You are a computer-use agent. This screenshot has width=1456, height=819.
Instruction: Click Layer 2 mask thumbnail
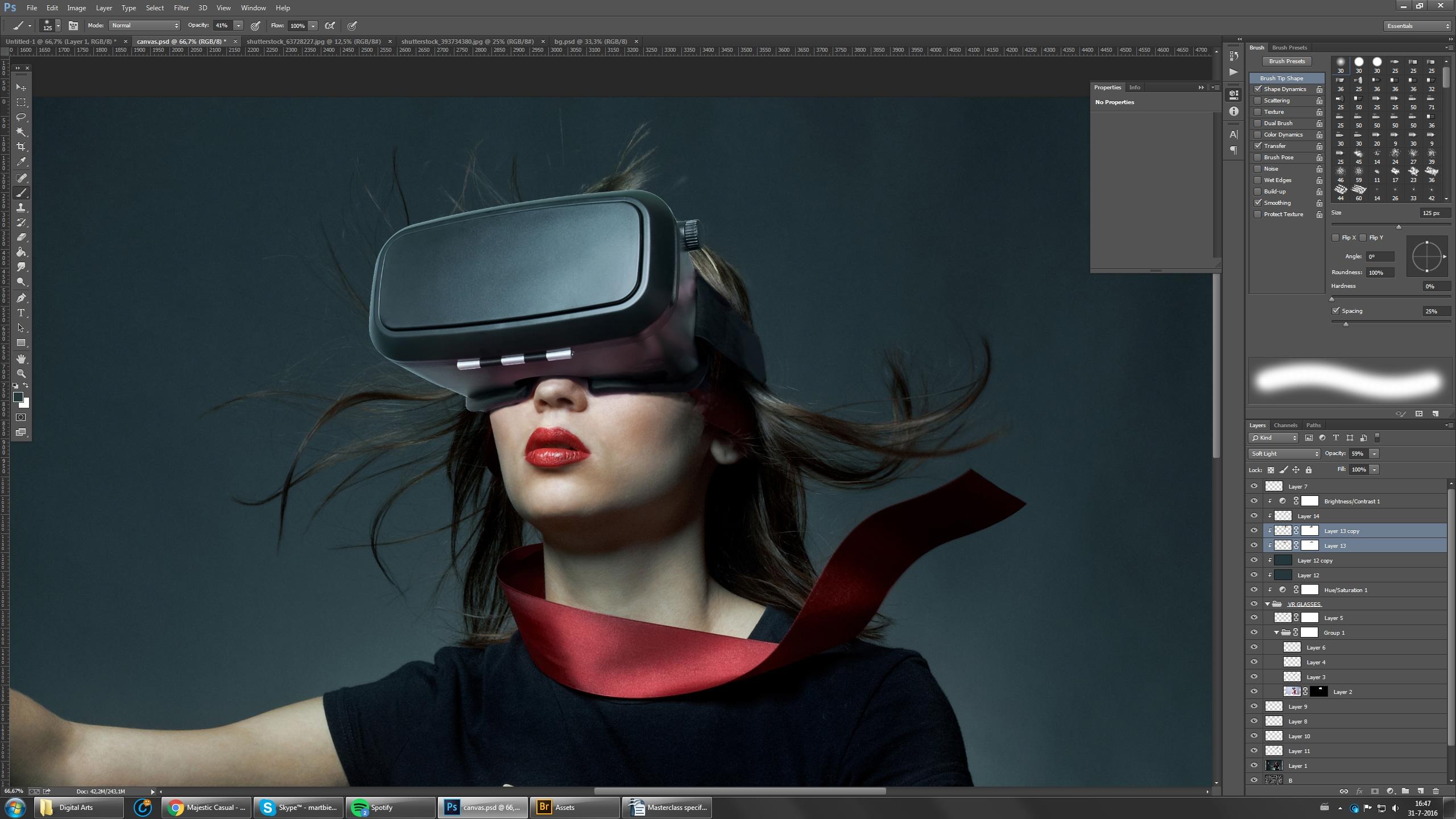1319,692
